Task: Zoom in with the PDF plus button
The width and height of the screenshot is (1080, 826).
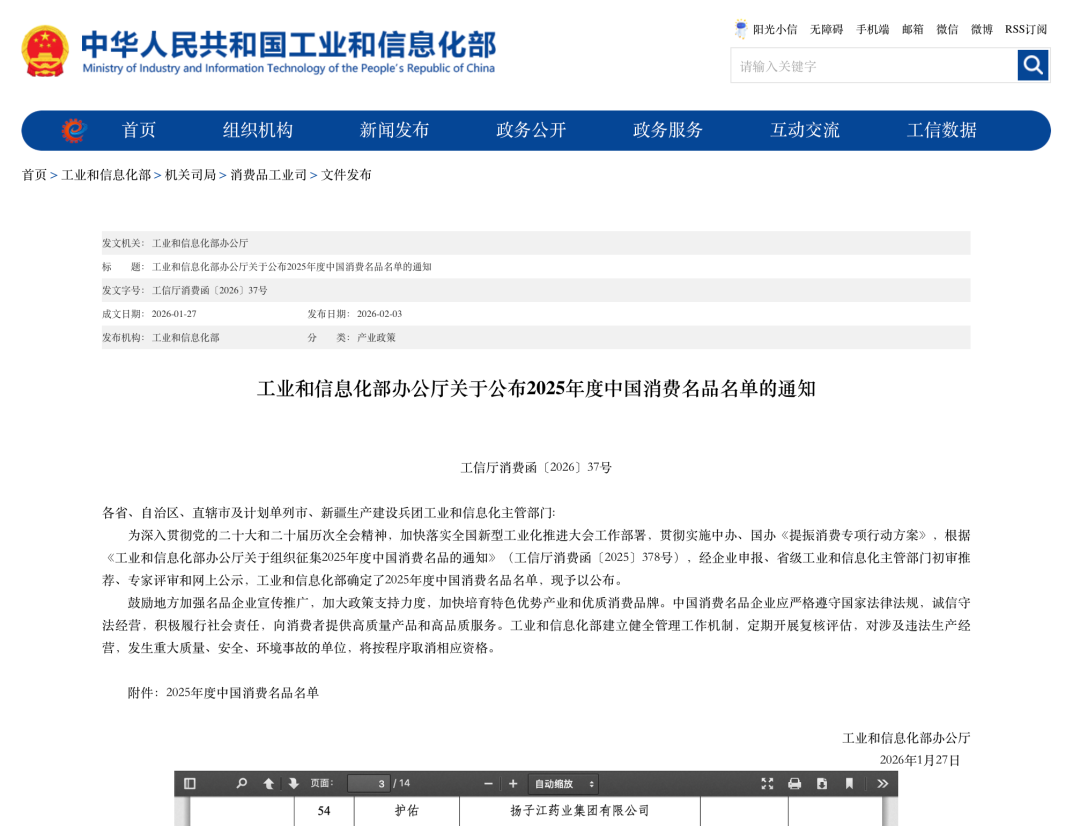Action: [513, 784]
